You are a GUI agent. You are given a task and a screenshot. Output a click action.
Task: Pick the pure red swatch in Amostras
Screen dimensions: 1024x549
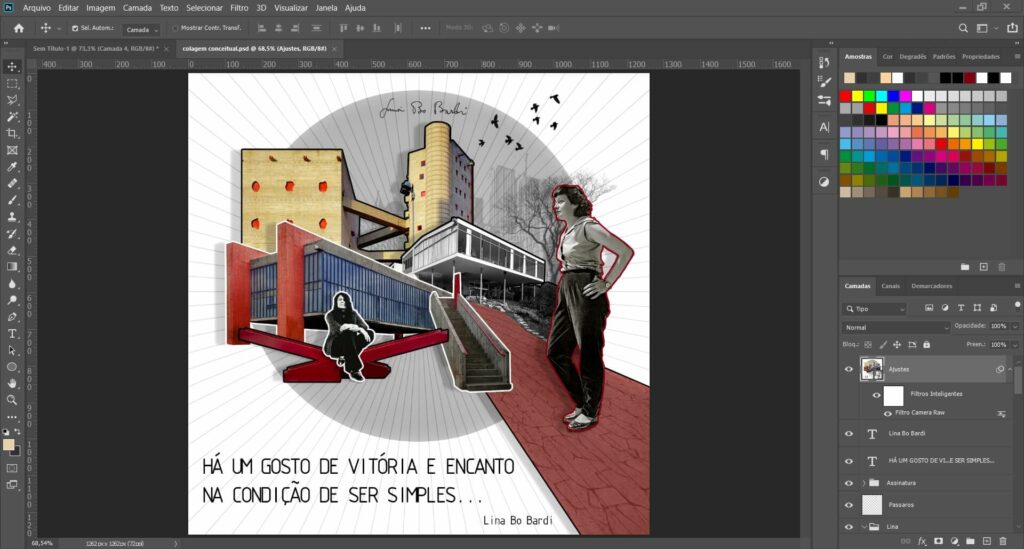pyautogui.click(x=846, y=96)
